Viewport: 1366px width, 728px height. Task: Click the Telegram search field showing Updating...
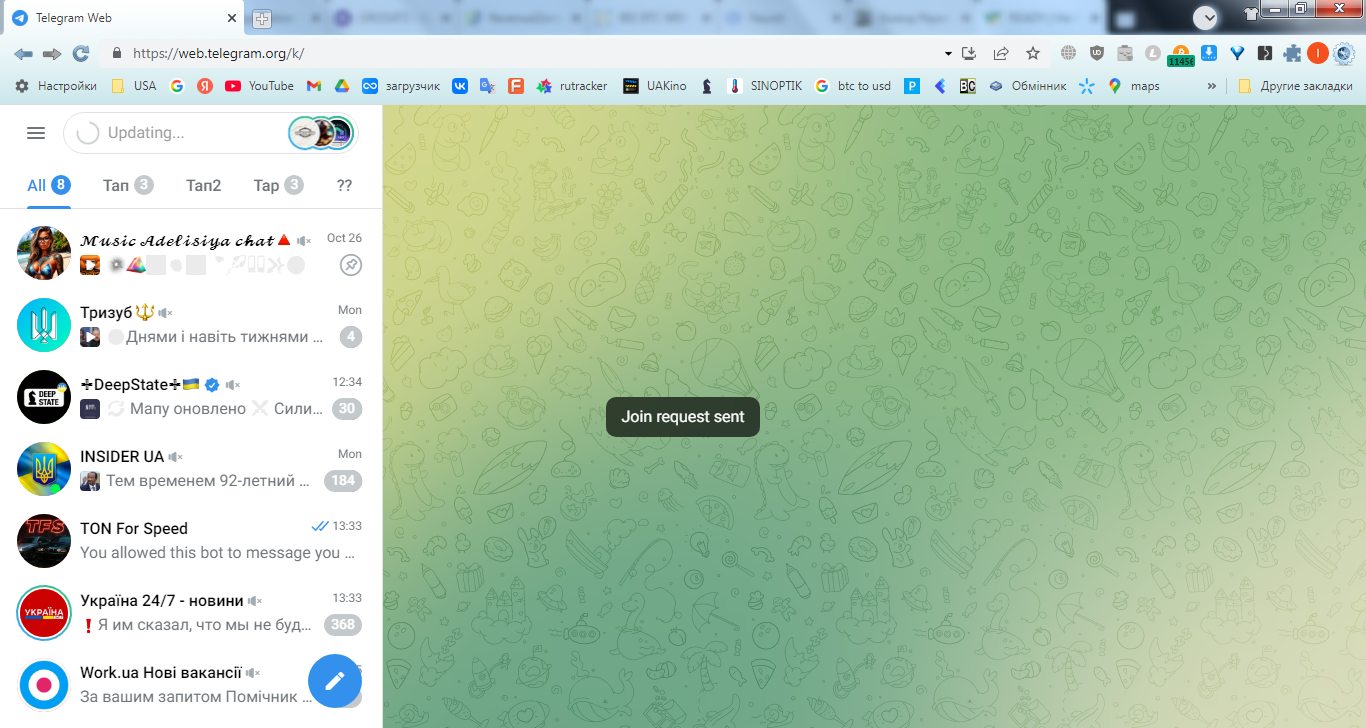[x=210, y=133]
